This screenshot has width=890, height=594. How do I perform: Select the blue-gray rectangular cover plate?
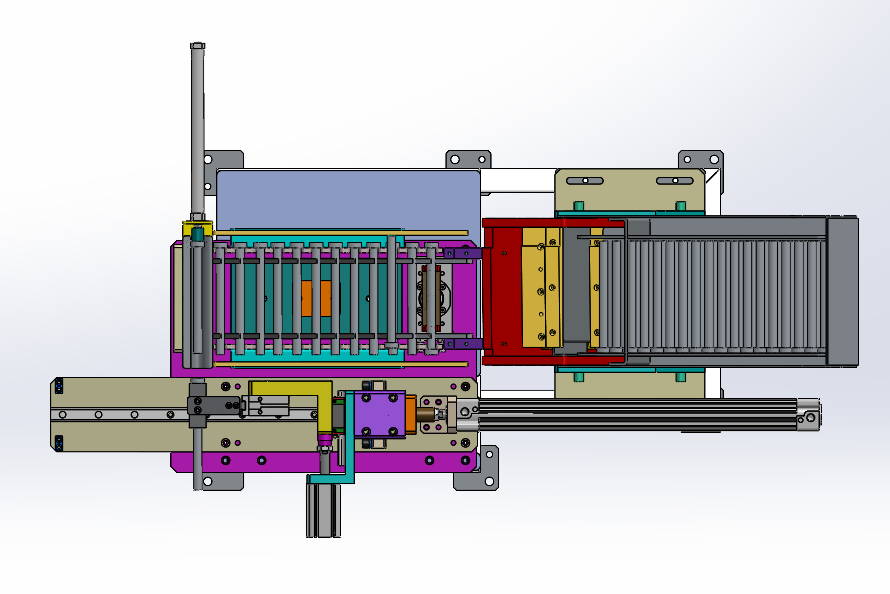(348, 199)
